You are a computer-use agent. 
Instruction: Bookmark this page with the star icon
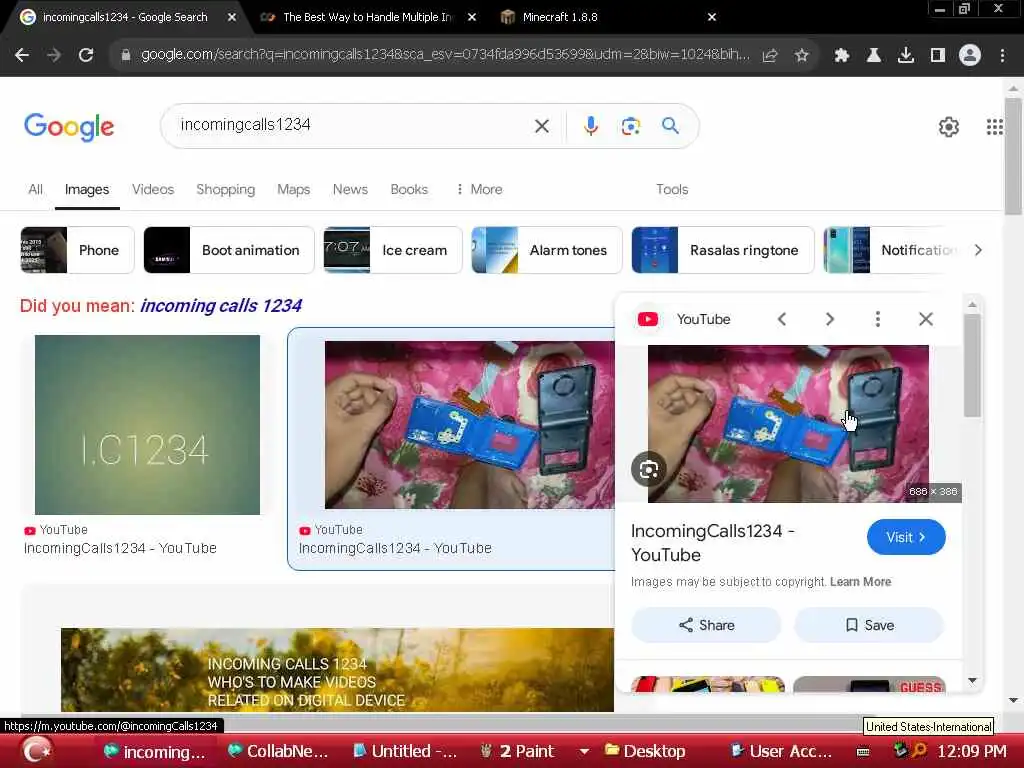tap(801, 56)
